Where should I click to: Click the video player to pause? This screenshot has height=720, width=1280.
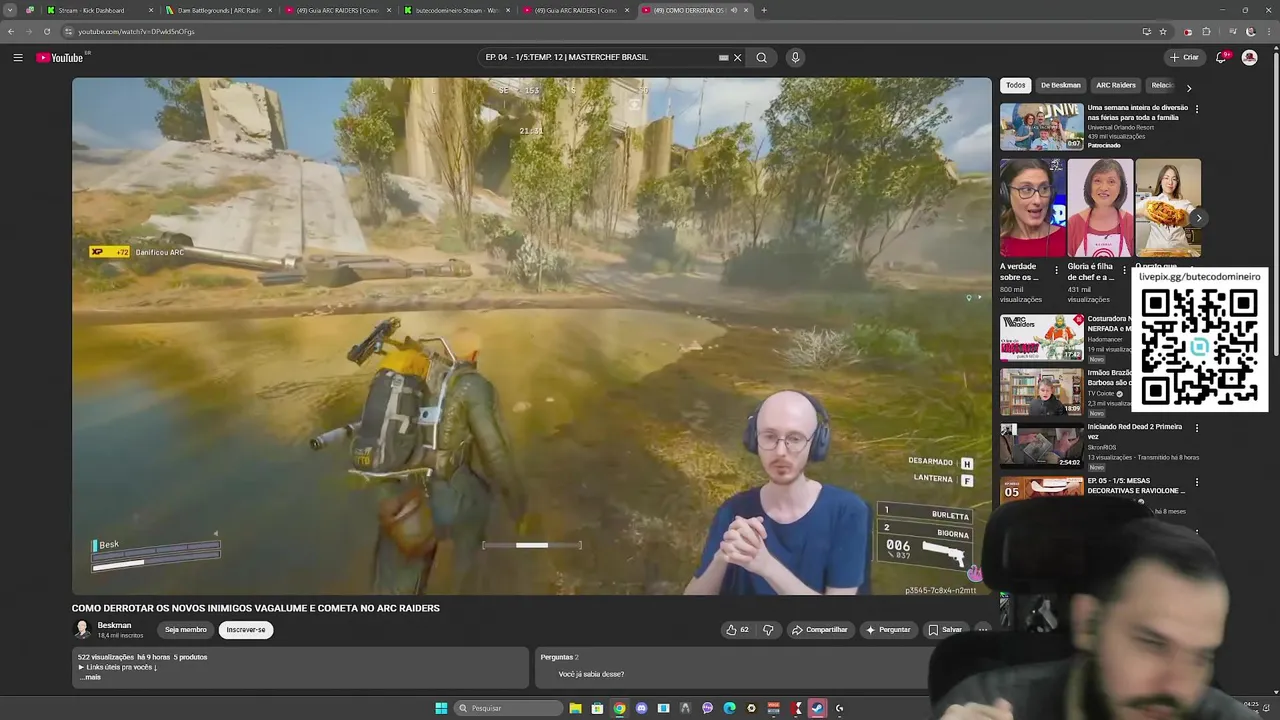click(x=531, y=336)
